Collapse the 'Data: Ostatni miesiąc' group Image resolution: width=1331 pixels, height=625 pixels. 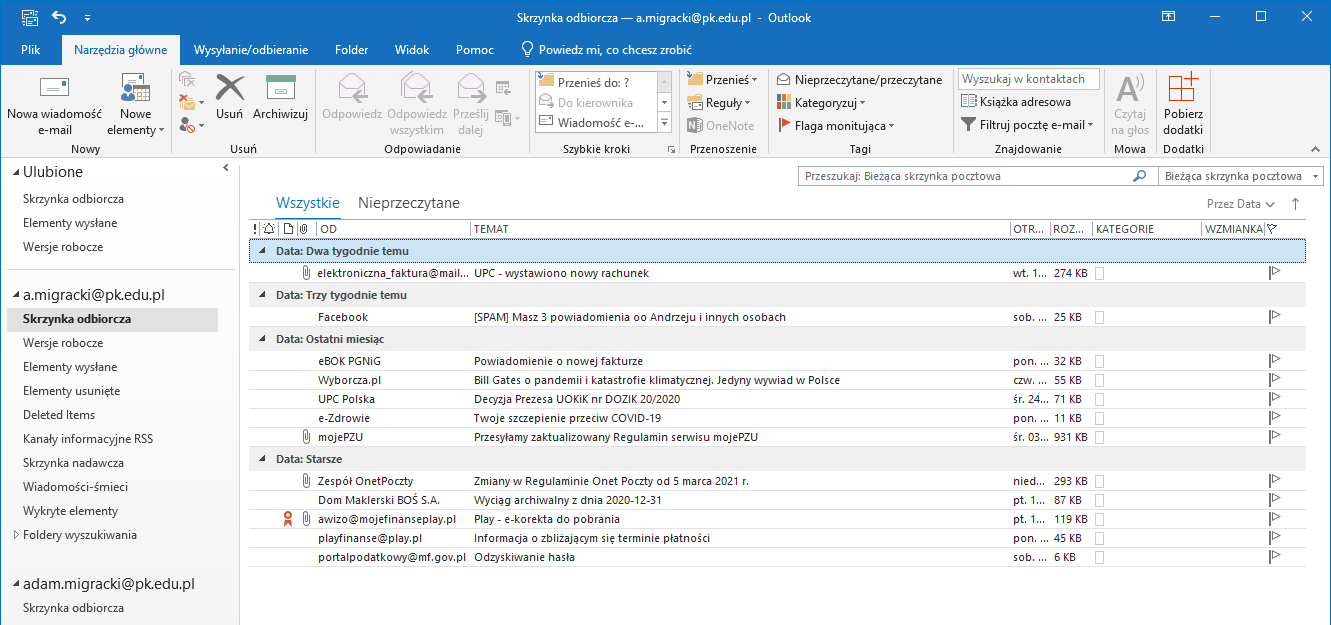(263, 340)
